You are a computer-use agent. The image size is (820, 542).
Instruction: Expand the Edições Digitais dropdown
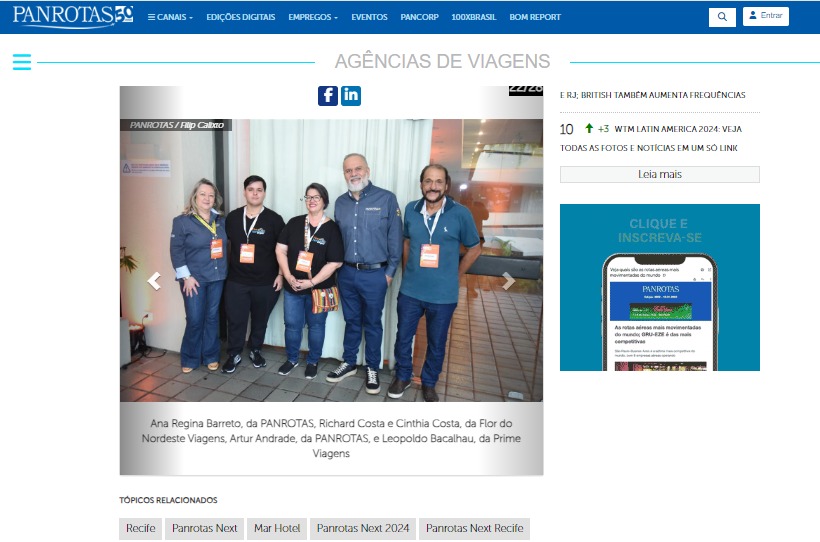[239, 17]
